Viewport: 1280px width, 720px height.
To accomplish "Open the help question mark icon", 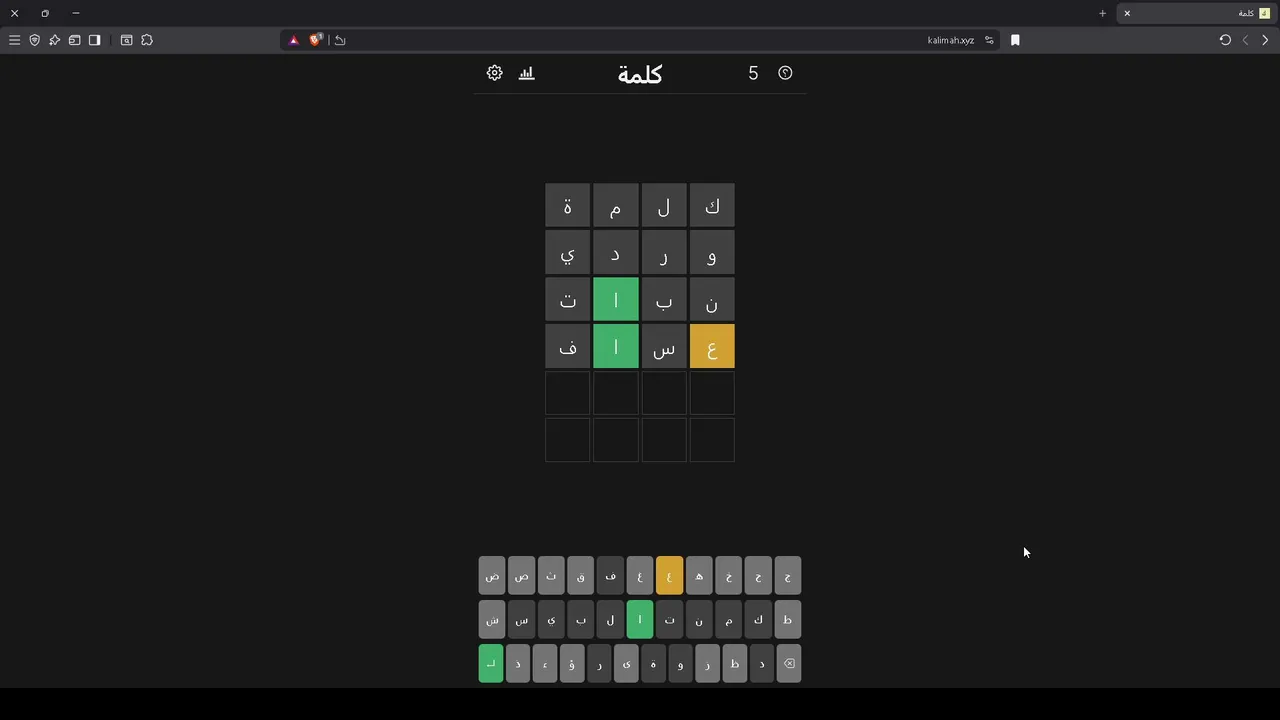I will 785,73.
